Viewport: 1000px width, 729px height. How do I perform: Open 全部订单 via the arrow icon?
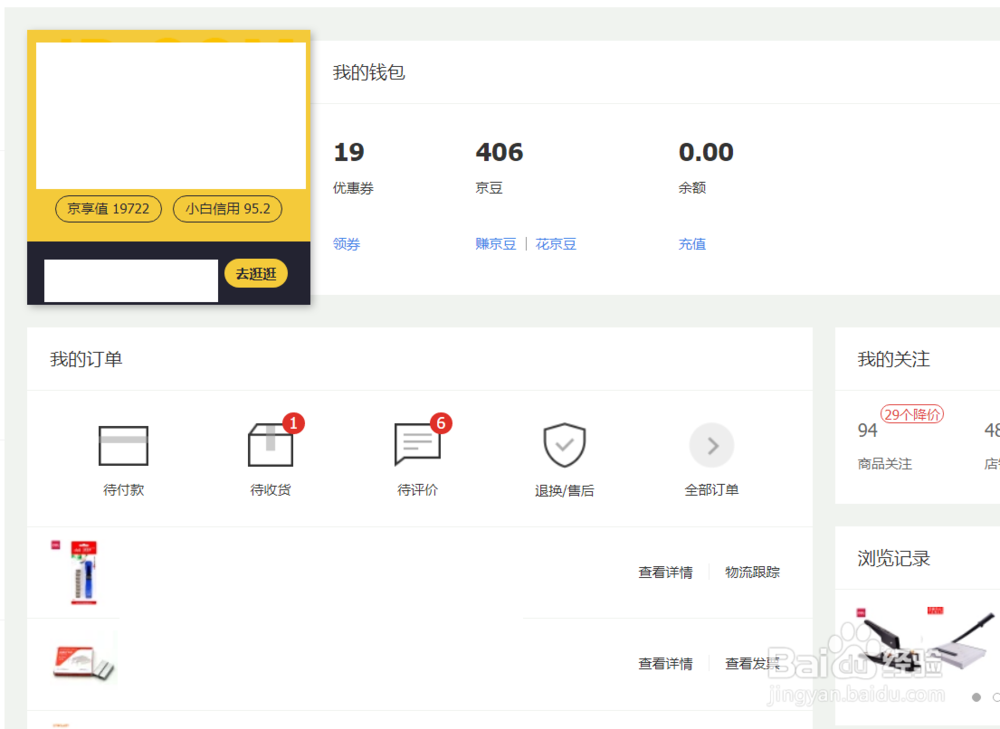coord(711,444)
